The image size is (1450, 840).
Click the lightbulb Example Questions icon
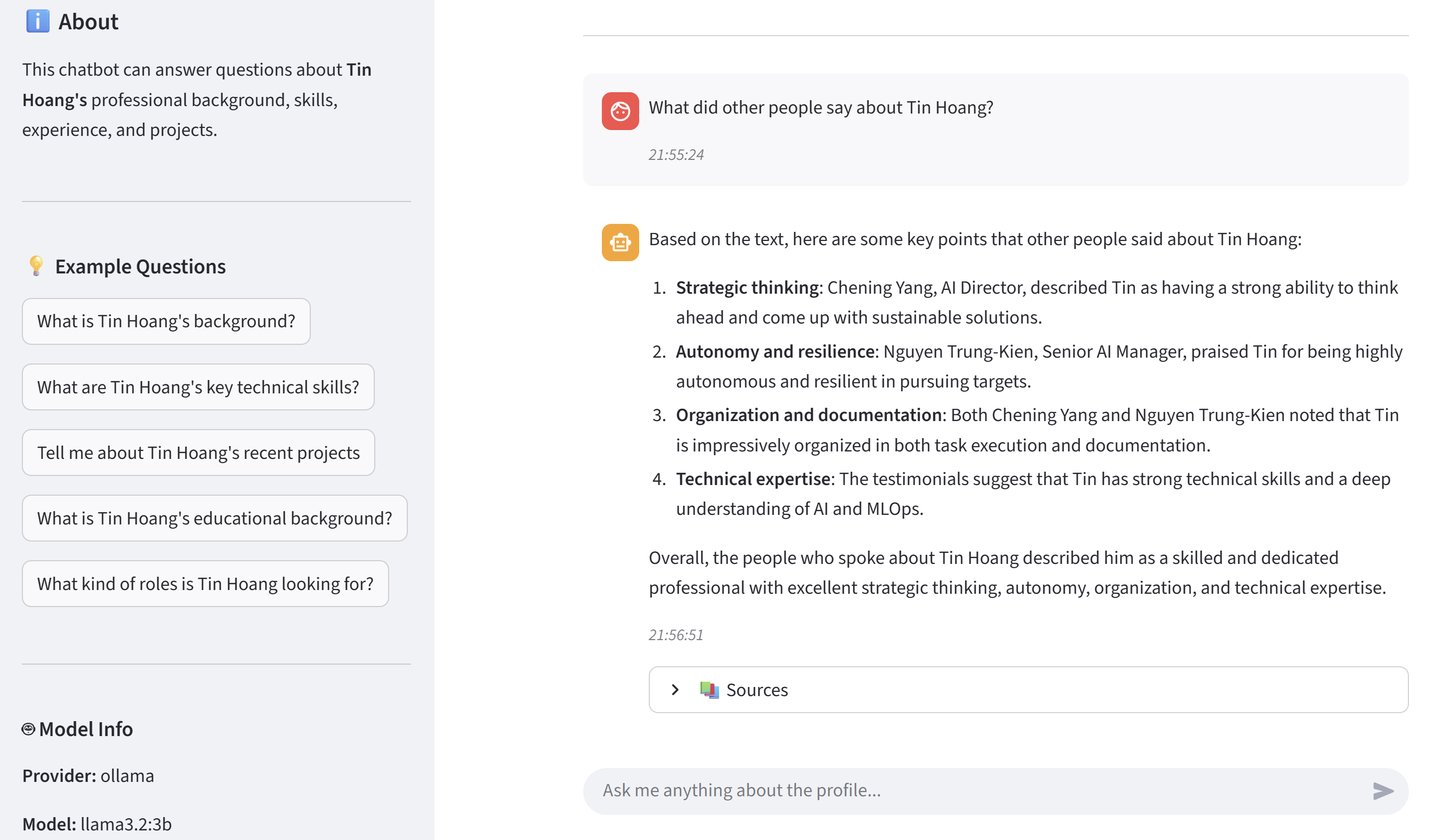click(37, 266)
